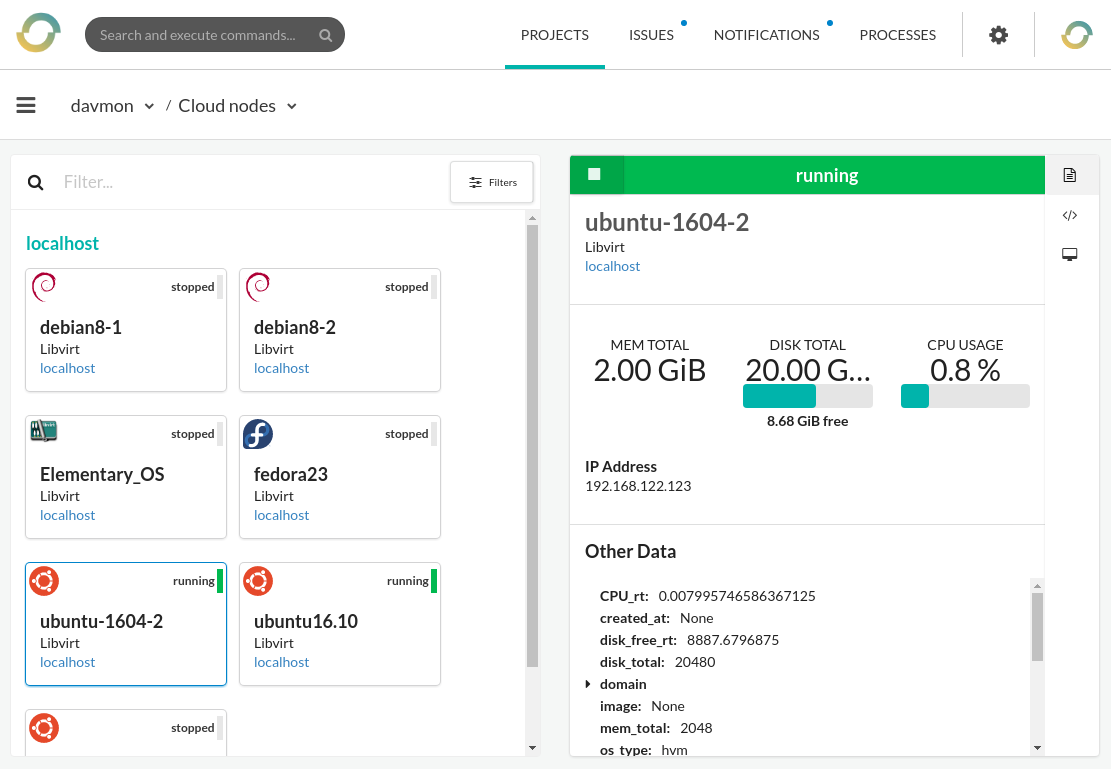
Task: Click stopped status on fedora23 card
Action: point(407,434)
